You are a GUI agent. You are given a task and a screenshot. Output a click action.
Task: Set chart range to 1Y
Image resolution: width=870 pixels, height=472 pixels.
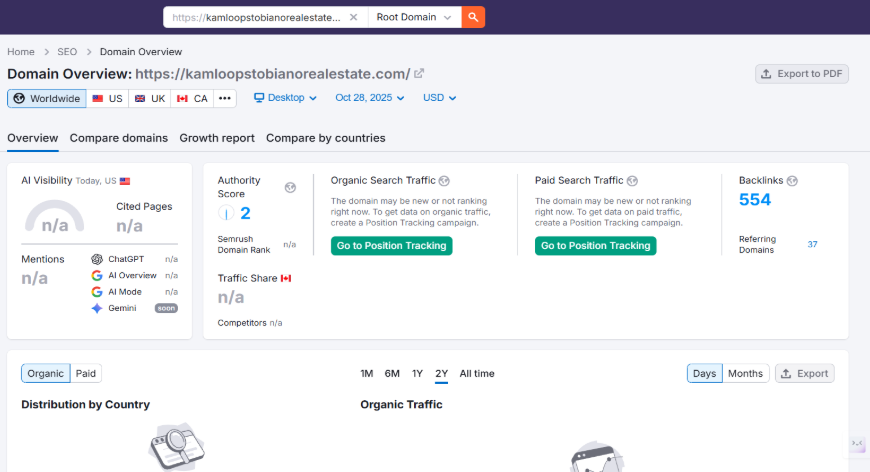[x=417, y=374]
